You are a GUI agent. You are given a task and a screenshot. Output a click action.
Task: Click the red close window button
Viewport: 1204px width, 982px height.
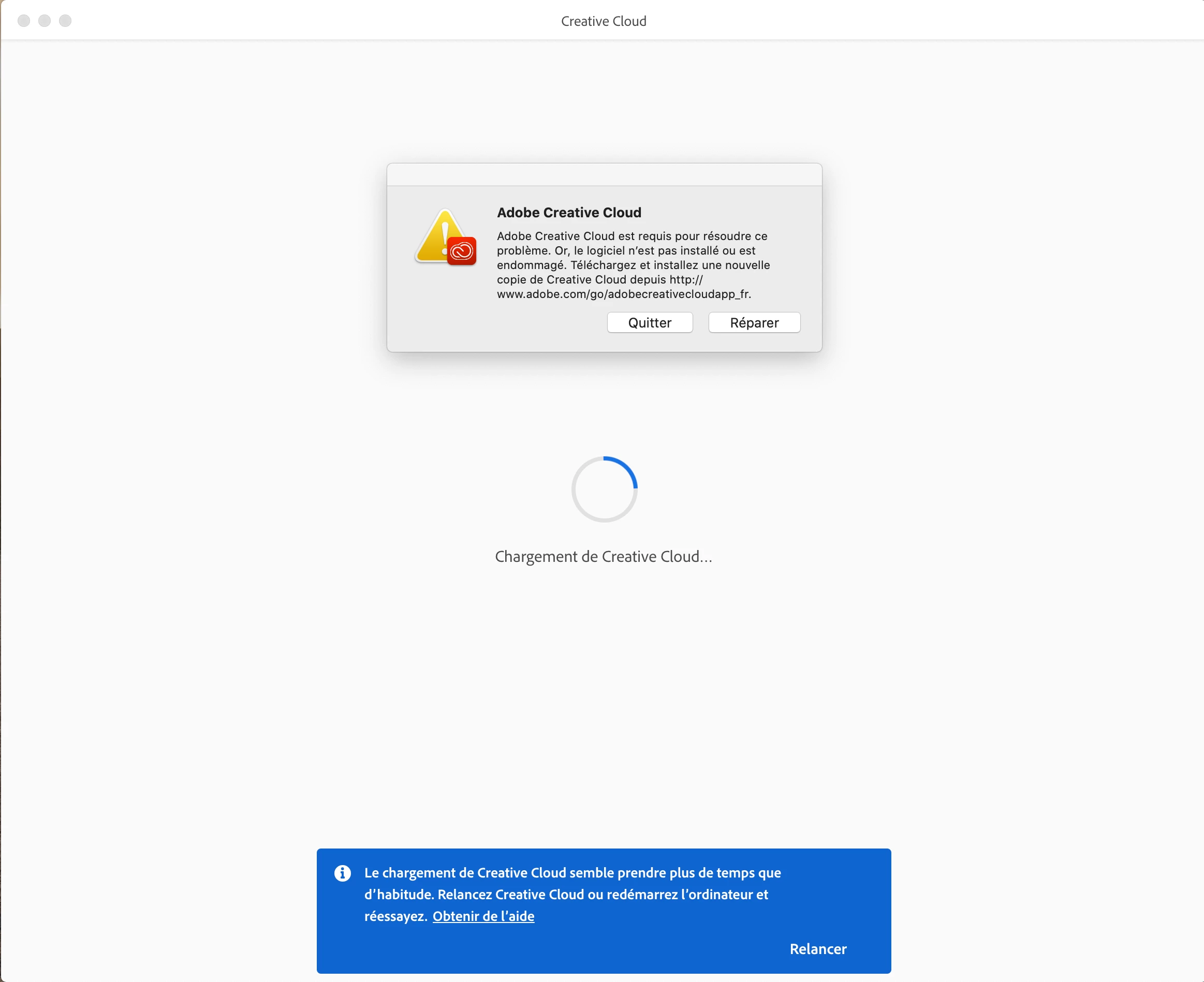coord(24,21)
